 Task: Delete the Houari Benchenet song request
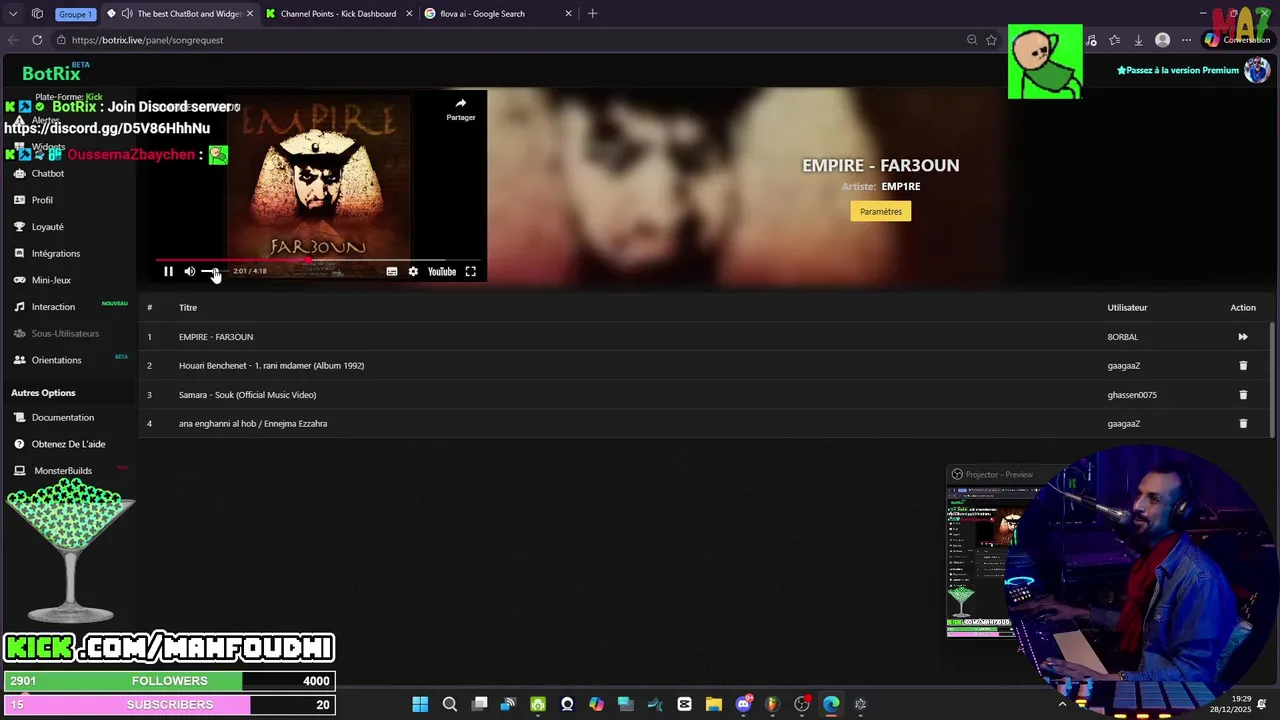tap(1243, 366)
